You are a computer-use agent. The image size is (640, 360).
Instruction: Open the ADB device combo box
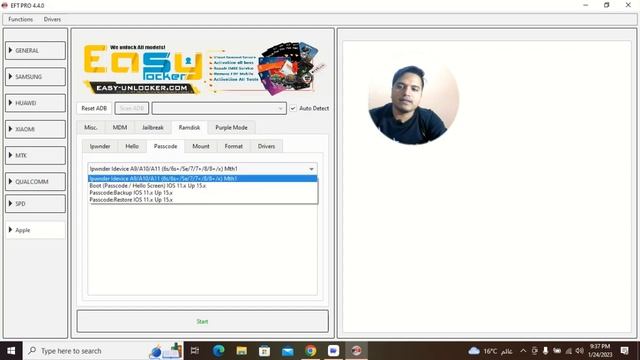219,108
